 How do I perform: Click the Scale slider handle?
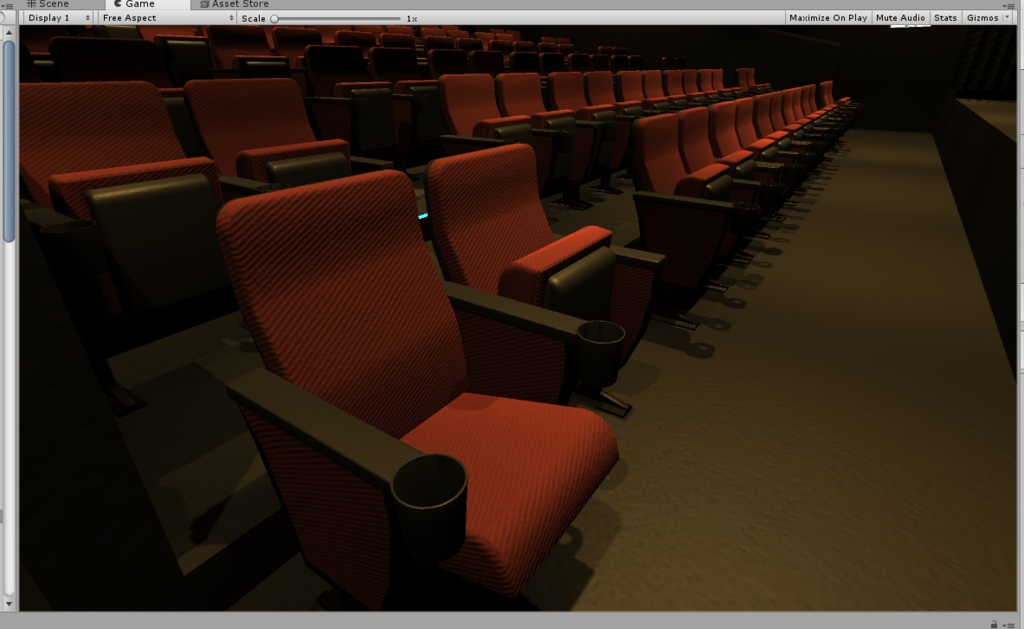(x=275, y=18)
